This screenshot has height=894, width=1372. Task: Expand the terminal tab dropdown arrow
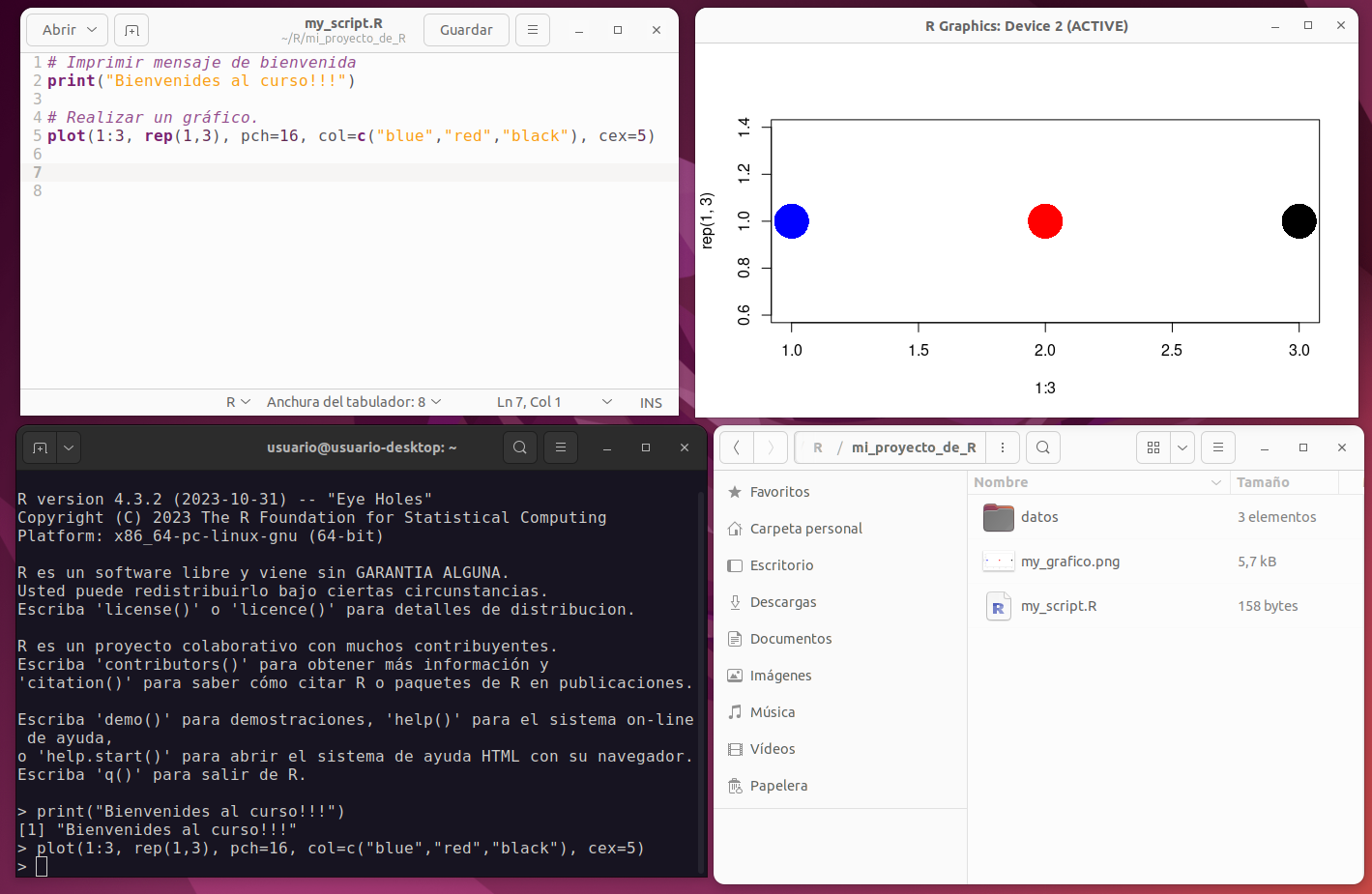click(69, 447)
